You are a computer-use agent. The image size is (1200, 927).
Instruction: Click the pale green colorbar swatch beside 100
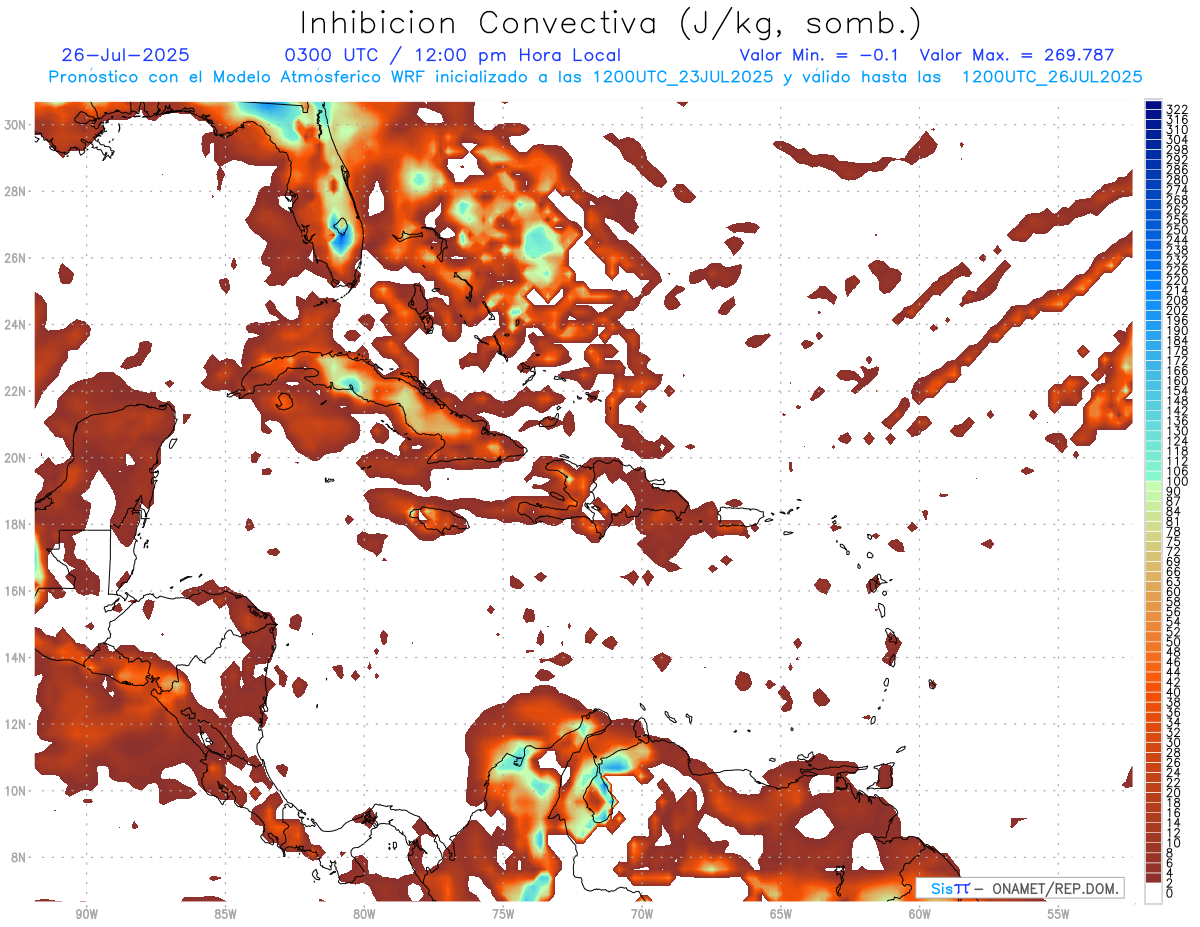tap(1154, 486)
